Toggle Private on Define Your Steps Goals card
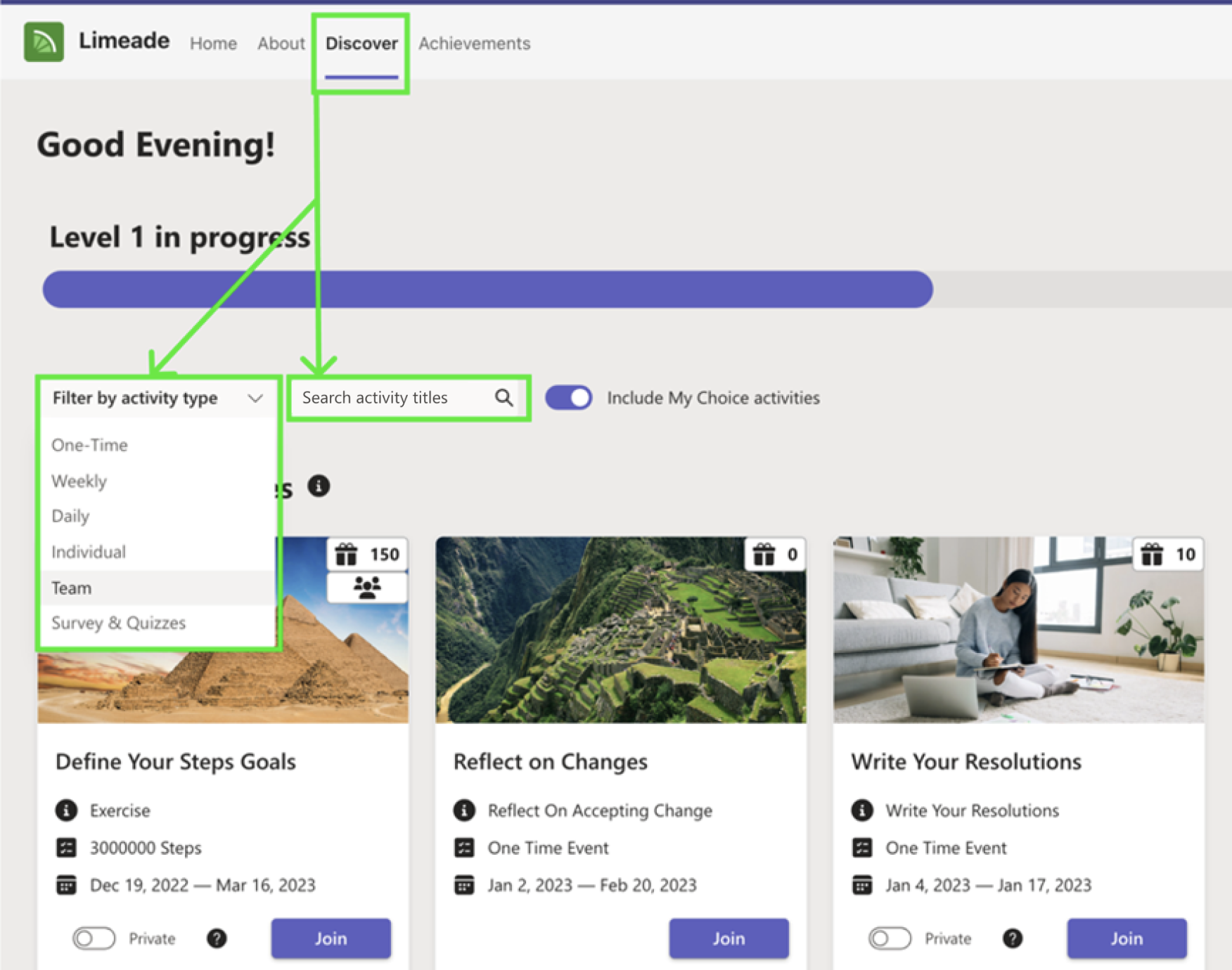Screen dimensions: 1232x970 click(x=94, y=938)
